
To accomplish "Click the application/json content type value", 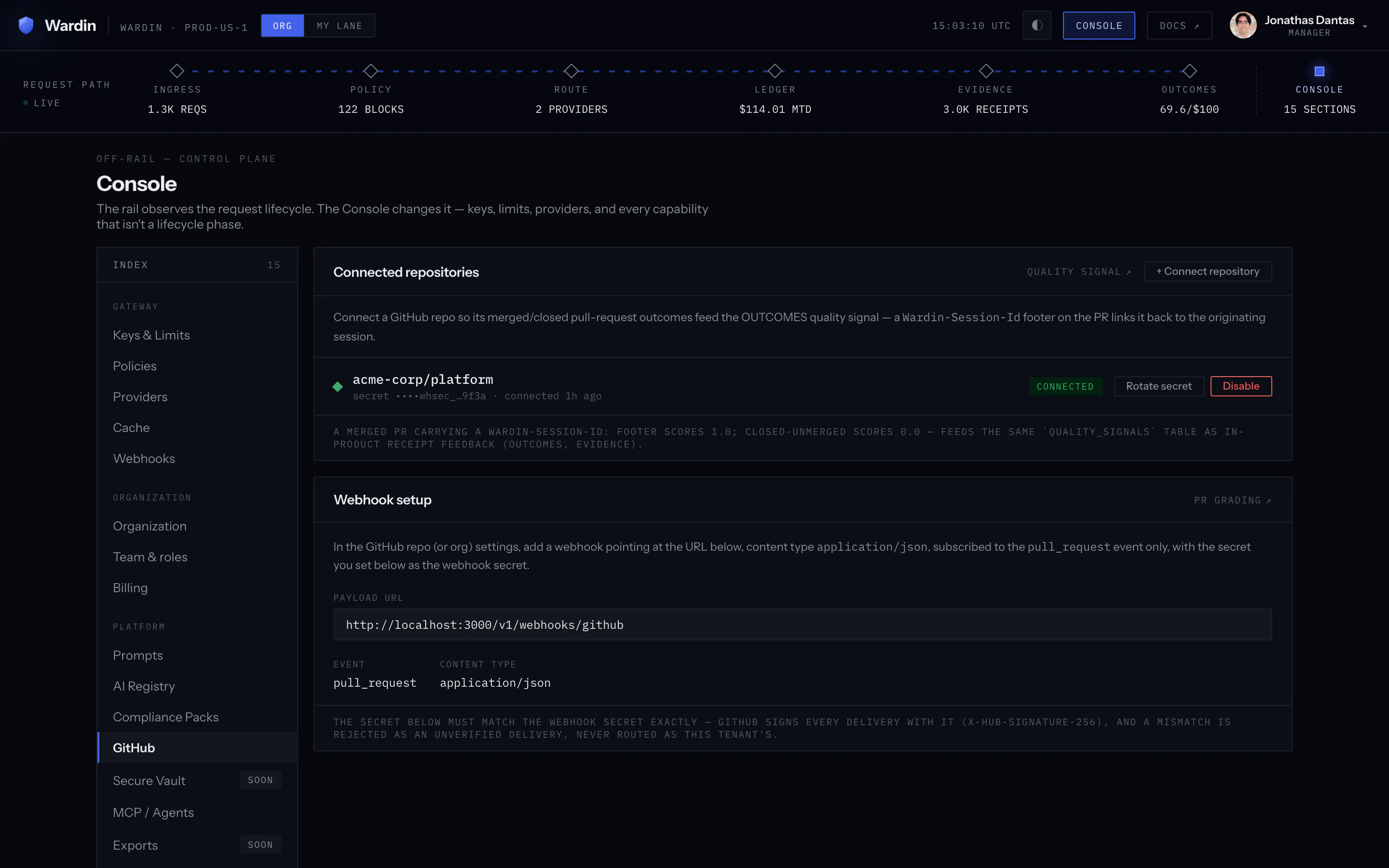I will click(495, 683).
